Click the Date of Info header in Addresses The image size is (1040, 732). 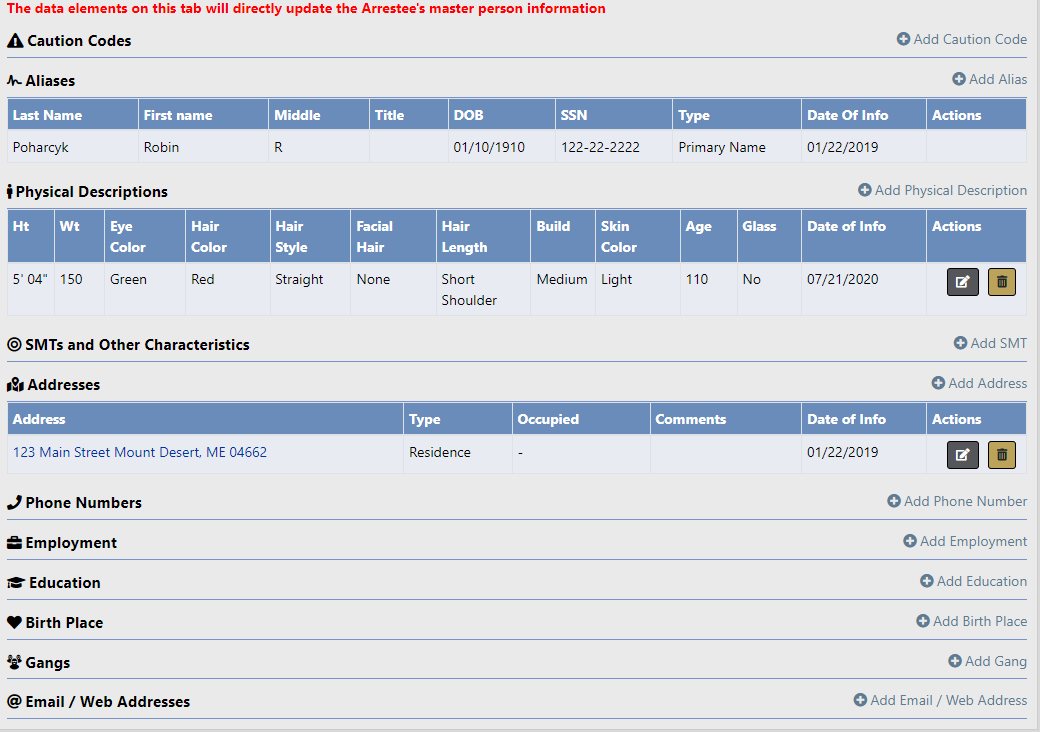pos(846,419)
